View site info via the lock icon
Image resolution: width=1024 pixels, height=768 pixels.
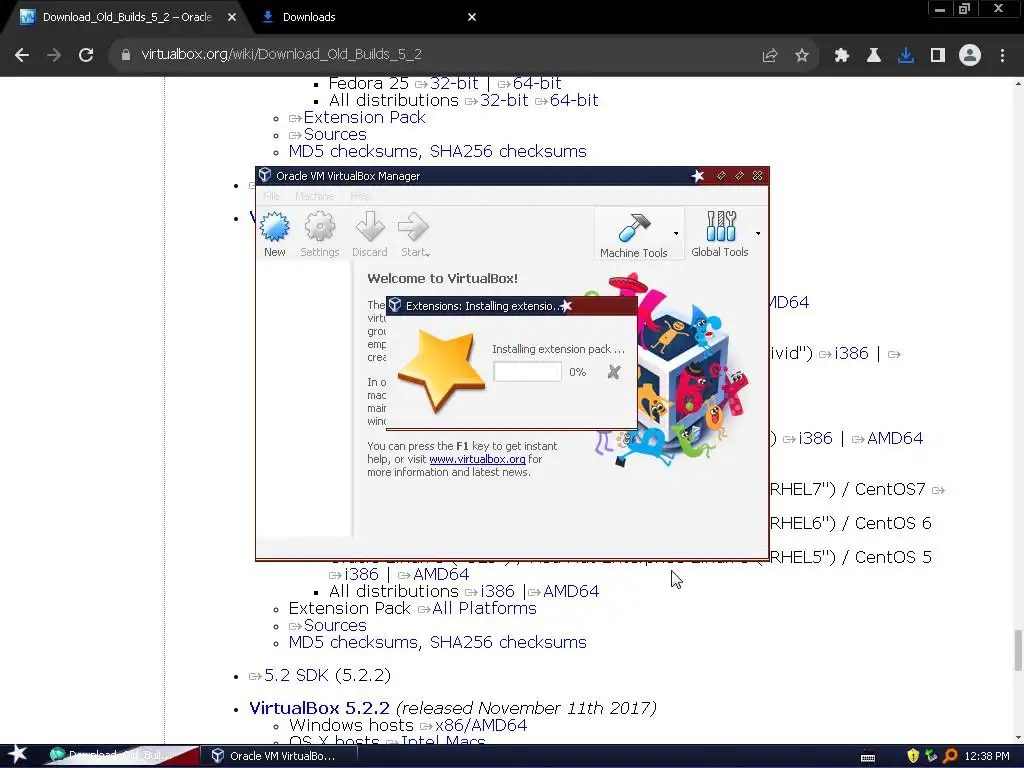125,55
